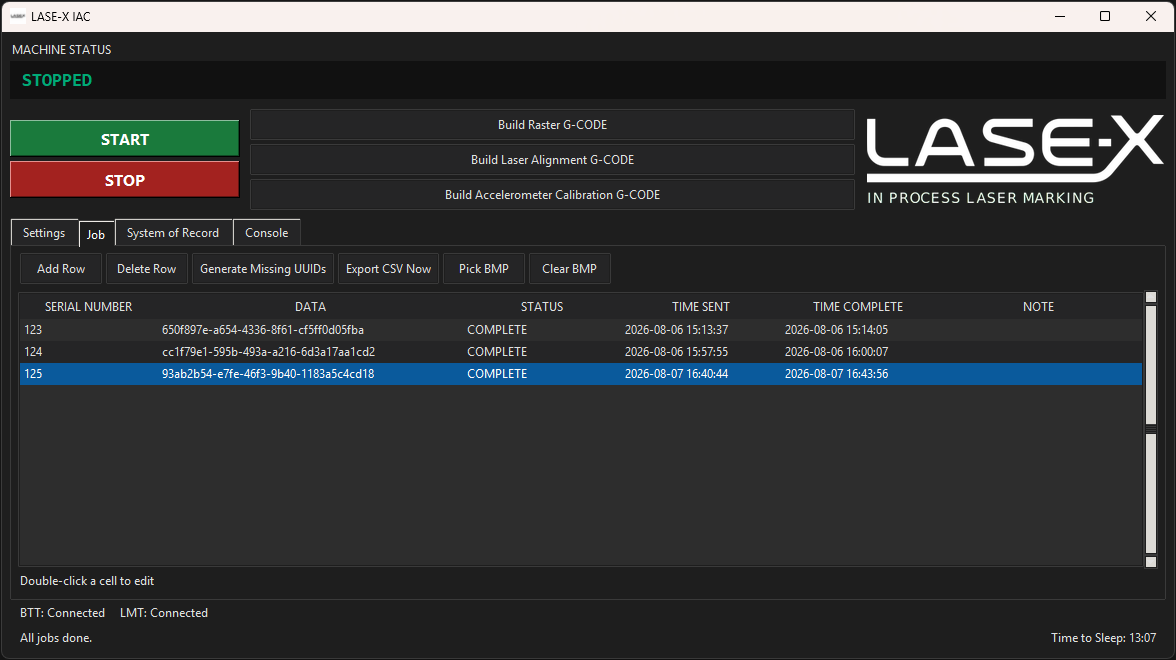Click the Time to Sleep countdown

(1103, 638)
